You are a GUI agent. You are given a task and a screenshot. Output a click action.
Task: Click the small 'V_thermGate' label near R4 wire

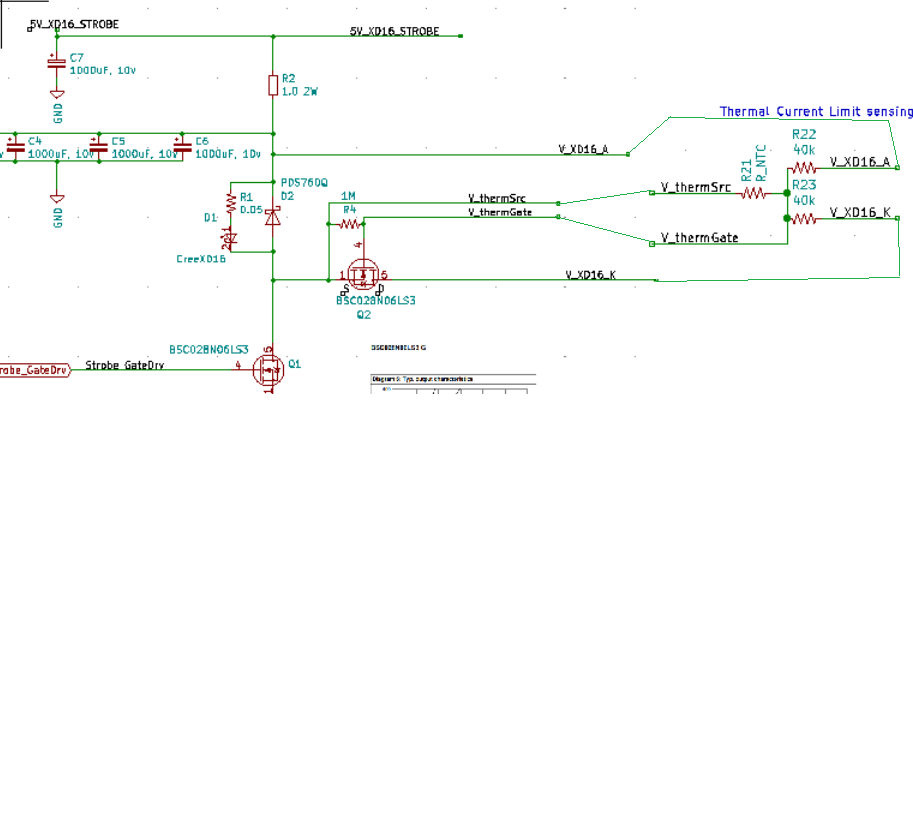(500, 212)
